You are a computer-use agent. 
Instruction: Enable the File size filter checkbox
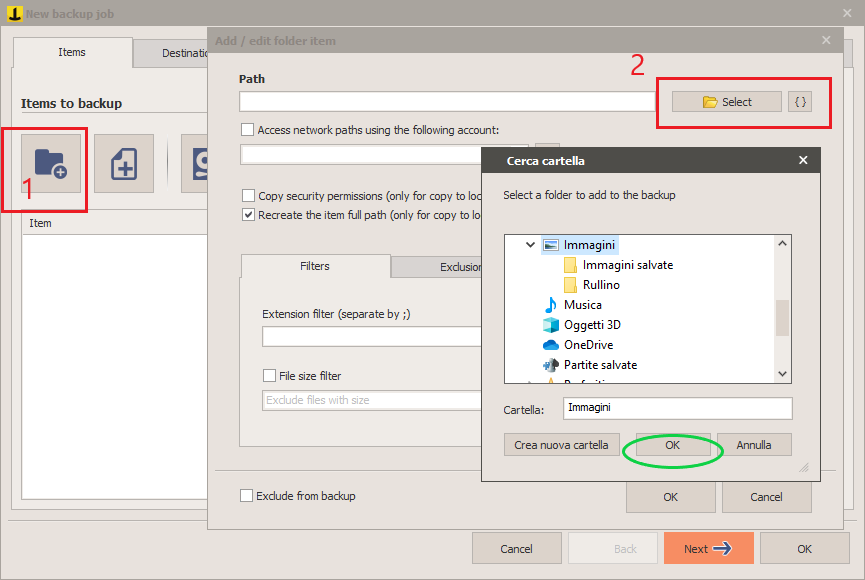(x=269, y=376)
